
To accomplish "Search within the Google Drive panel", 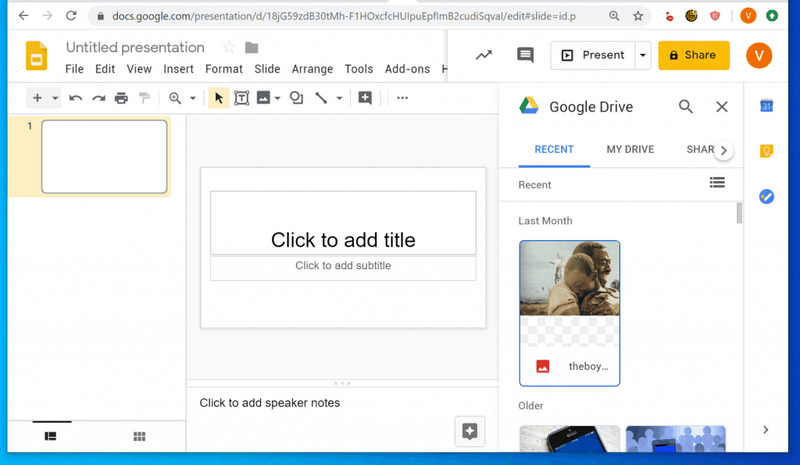I will coord(686,107).
